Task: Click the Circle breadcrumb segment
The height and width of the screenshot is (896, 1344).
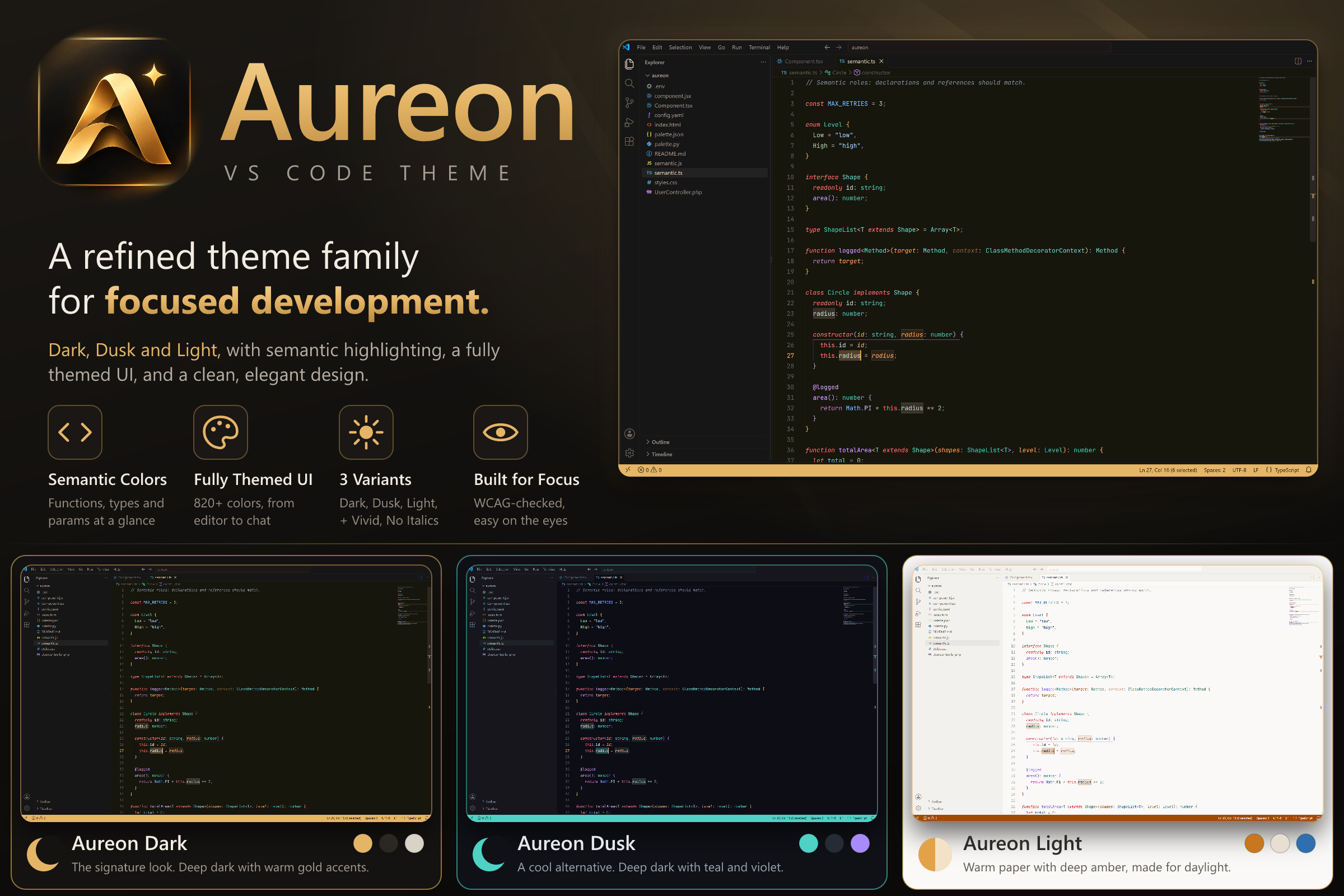Action: pos(836,73)
